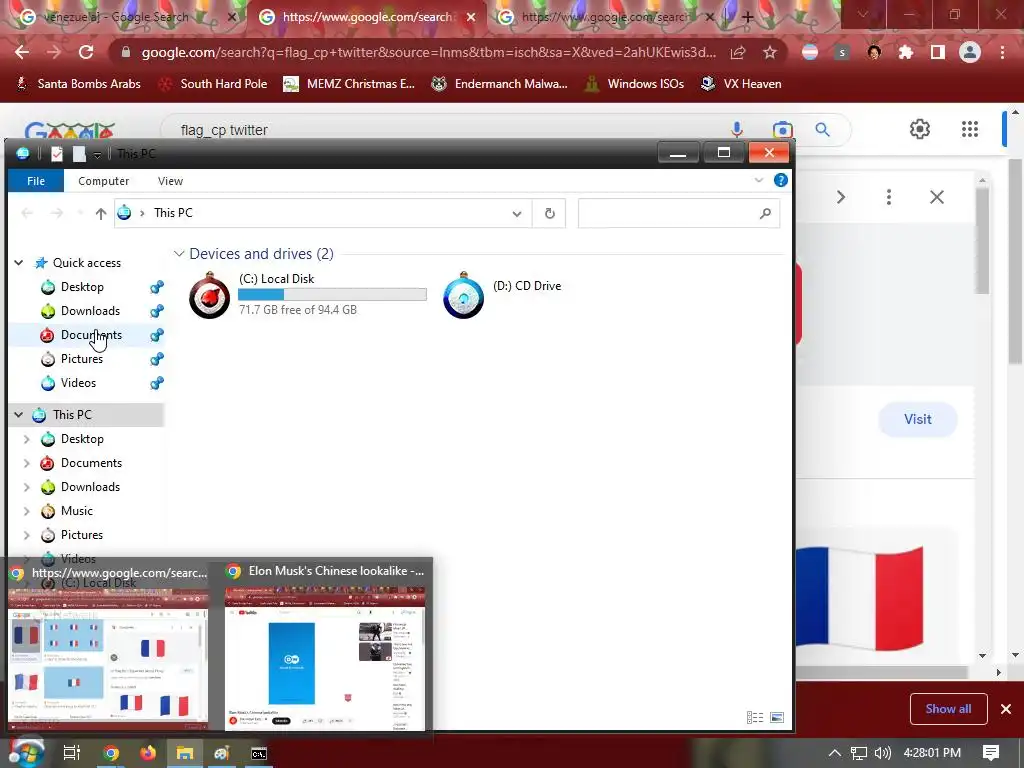Select Downloads under Quick access
Image resolution: width=1024 pixels, height=768 pixels.
point(90,311)
